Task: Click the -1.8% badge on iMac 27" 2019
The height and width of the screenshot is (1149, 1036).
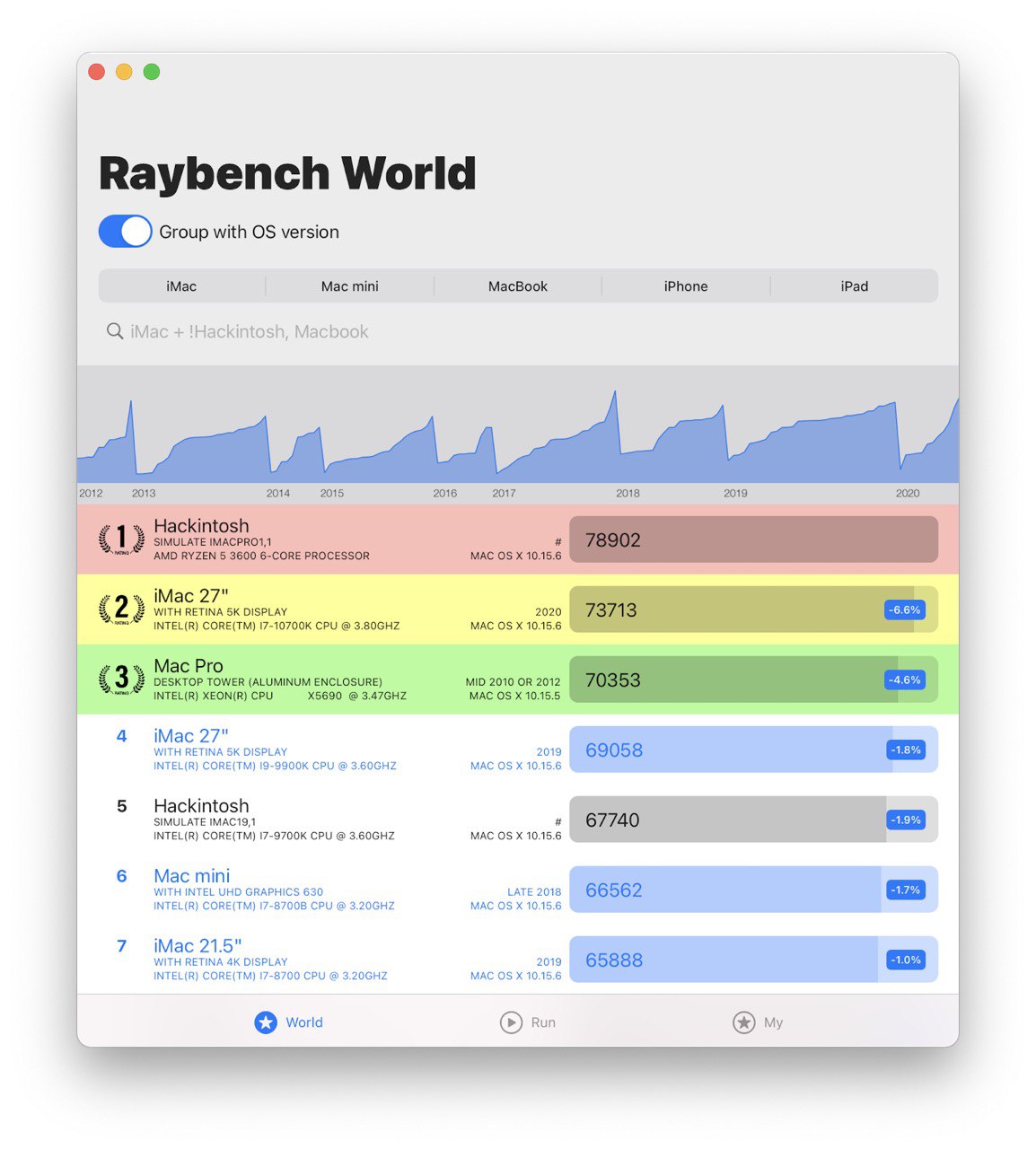Action: 905,750
